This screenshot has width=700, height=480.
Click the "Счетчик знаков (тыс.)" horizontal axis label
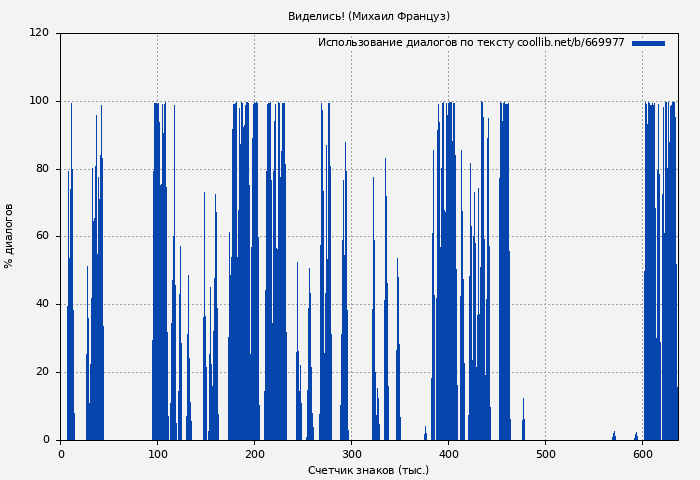[368, 470]
